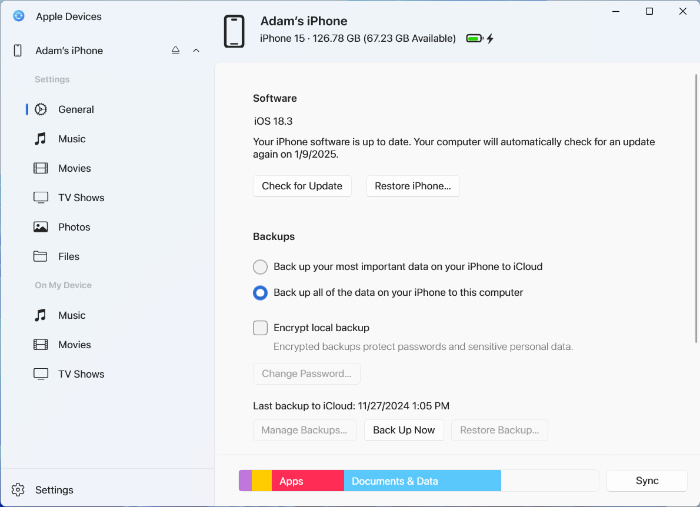
Task: Open the on-device Movies label
Action: pos(75,345)
